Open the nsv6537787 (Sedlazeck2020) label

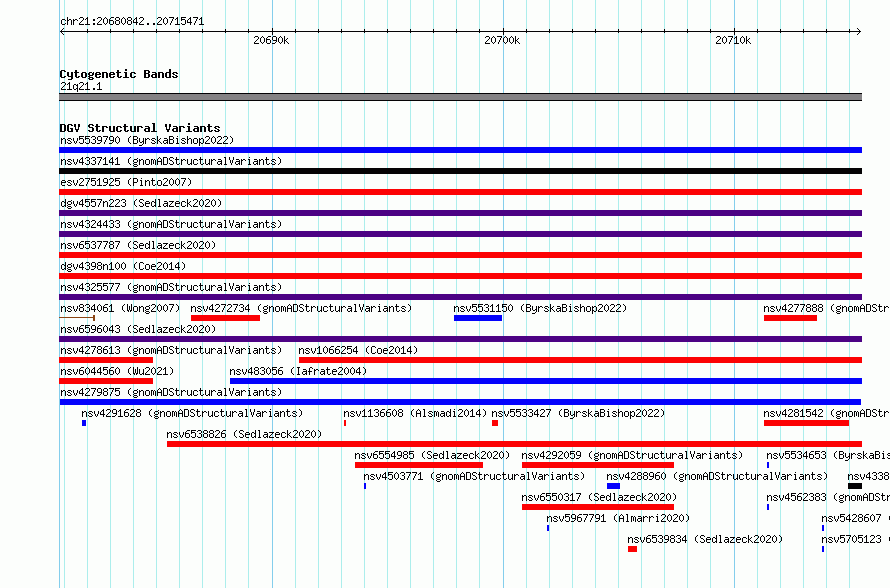(x=138, y=245)
